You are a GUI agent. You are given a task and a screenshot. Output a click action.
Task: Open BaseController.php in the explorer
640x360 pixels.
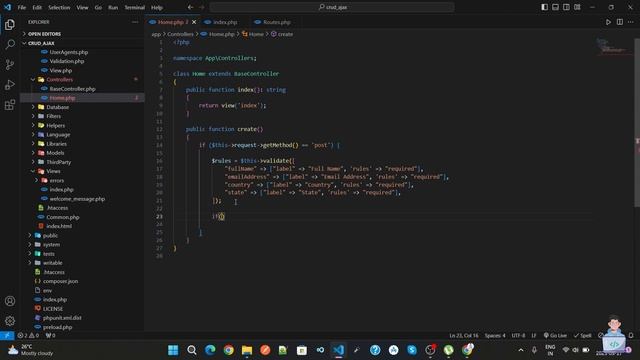tap(72, 89)
